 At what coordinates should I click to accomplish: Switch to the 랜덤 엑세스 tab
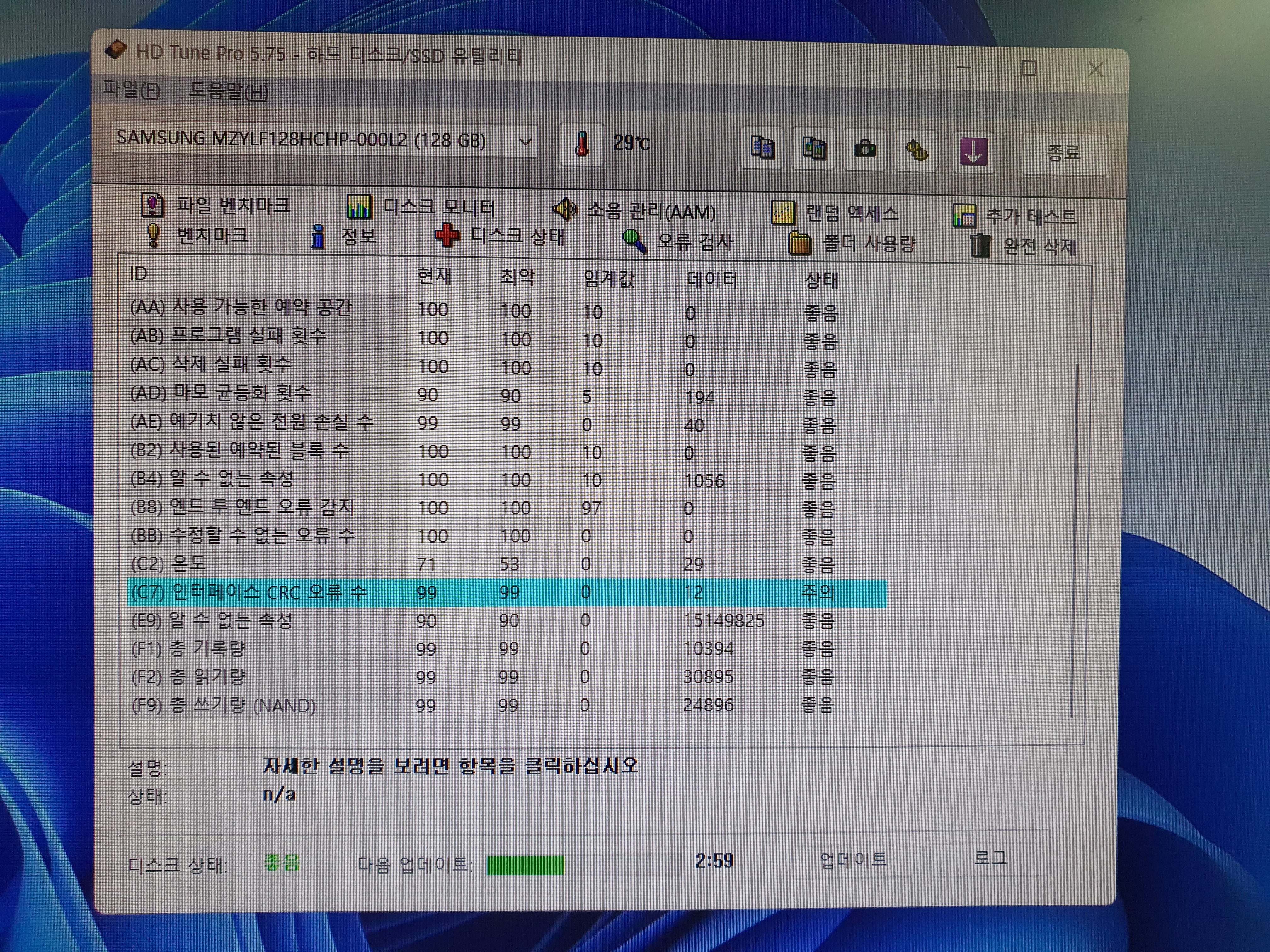[x=835, y=213]
